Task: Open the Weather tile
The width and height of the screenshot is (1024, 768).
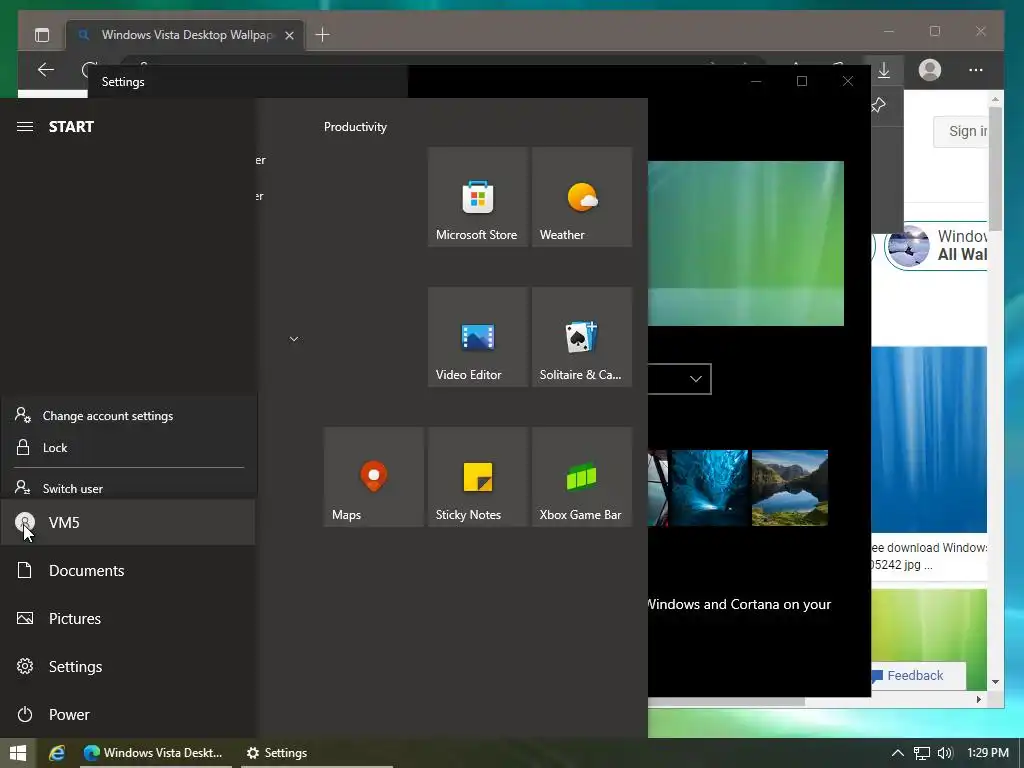Action: (x=582, y=197)
